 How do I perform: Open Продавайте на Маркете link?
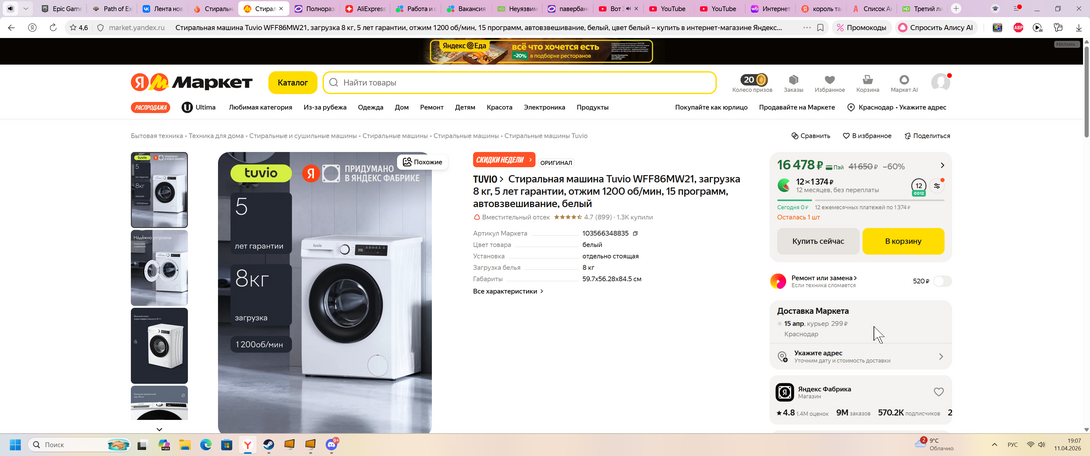(797, 108)
